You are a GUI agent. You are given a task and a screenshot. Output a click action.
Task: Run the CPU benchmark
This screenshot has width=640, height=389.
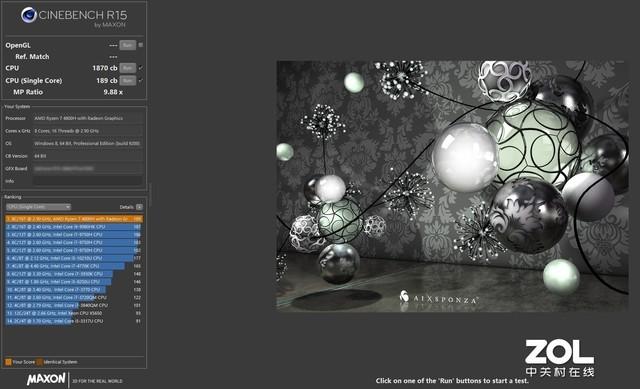pos(128,68)
